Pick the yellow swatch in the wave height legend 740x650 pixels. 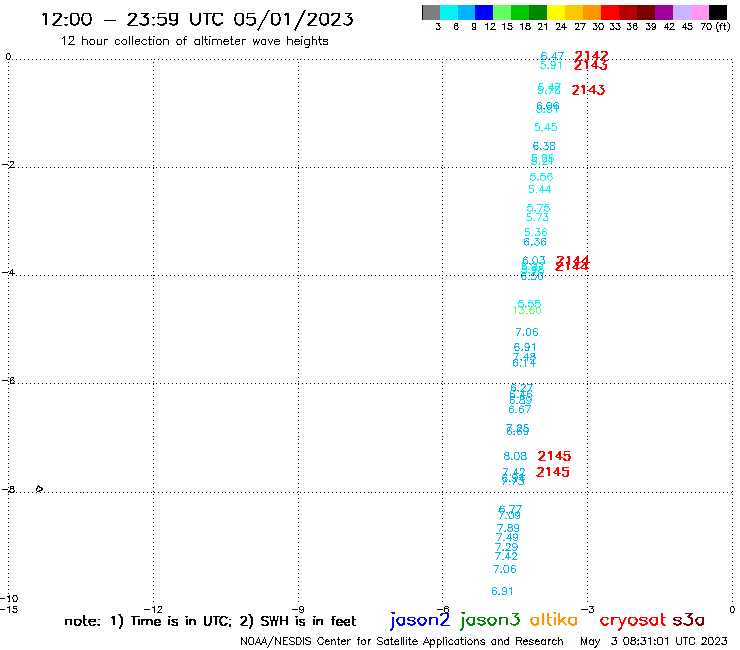(556, 12)
